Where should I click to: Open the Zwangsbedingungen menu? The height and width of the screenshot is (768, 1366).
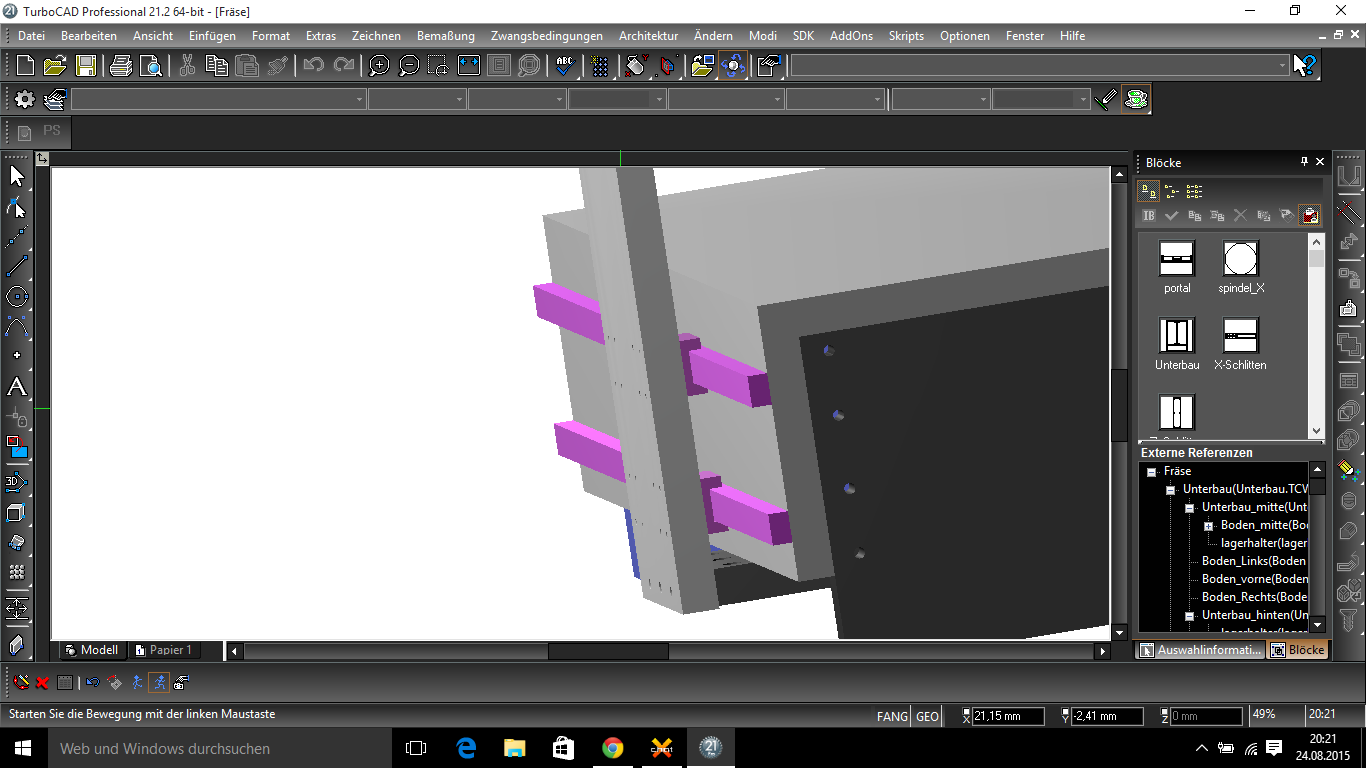point(547,36)
